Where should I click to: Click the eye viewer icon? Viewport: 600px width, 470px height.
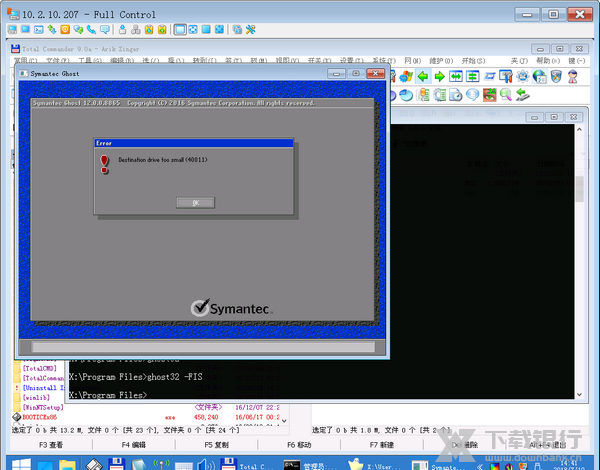pos(489,95)
